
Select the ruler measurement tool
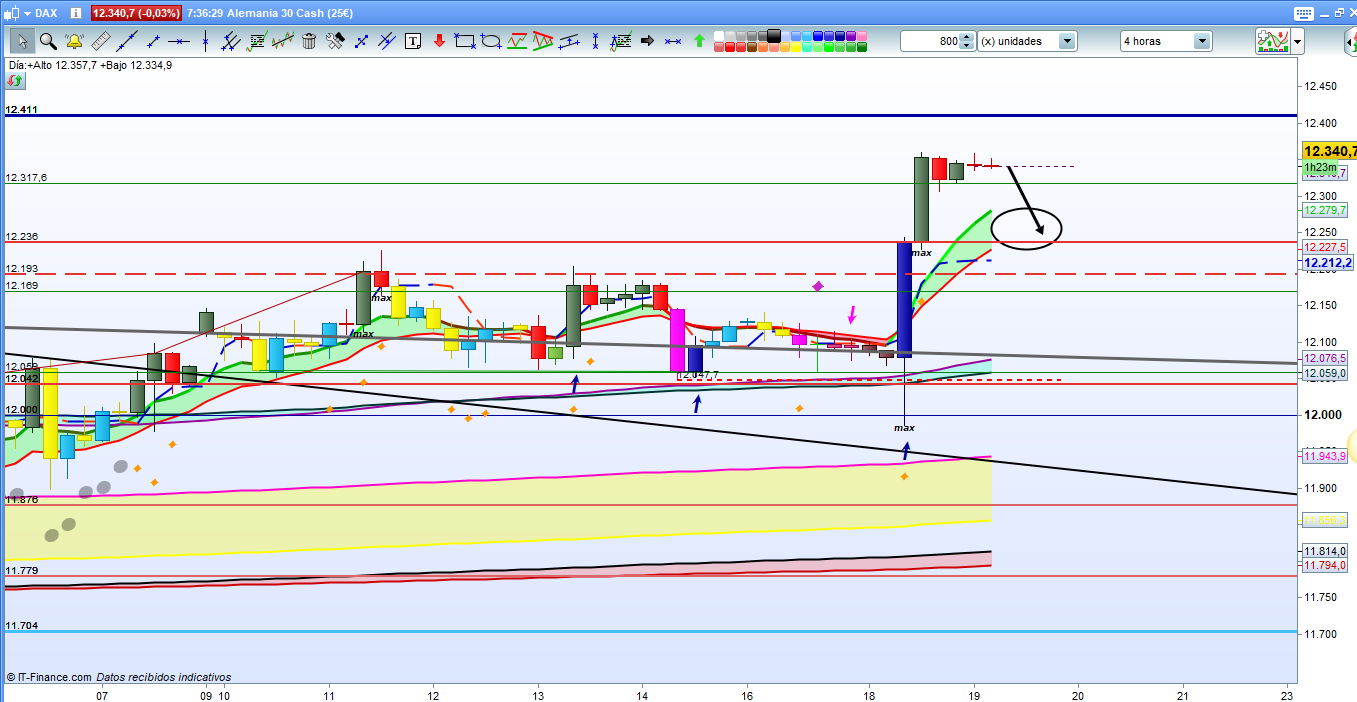click(100, 41)
